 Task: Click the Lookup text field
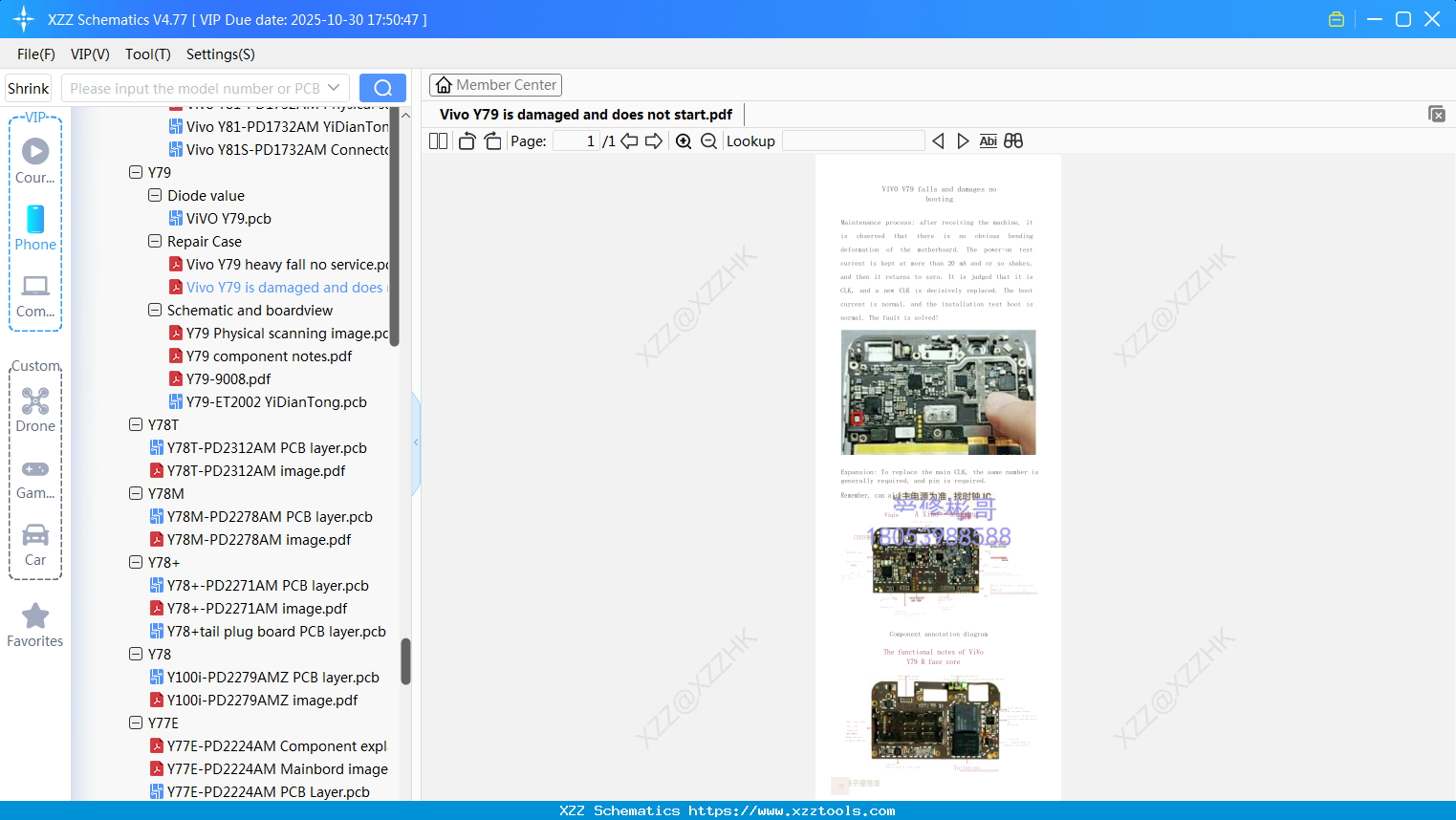[853, 141]
